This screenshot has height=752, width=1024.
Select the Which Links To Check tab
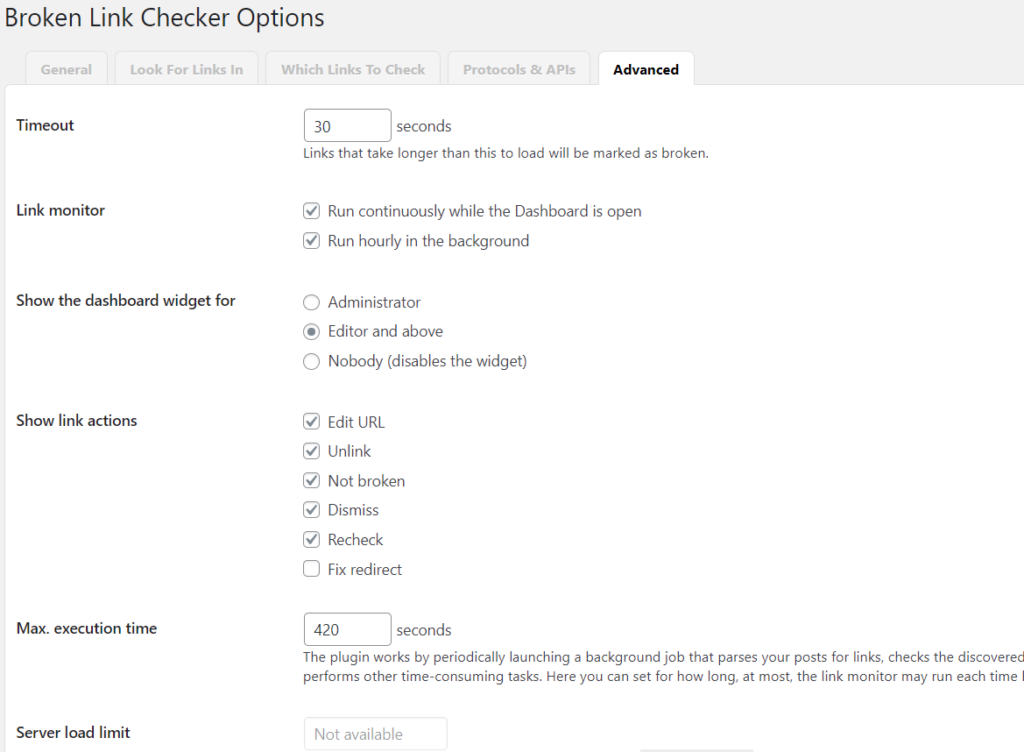tap(353, 69)
